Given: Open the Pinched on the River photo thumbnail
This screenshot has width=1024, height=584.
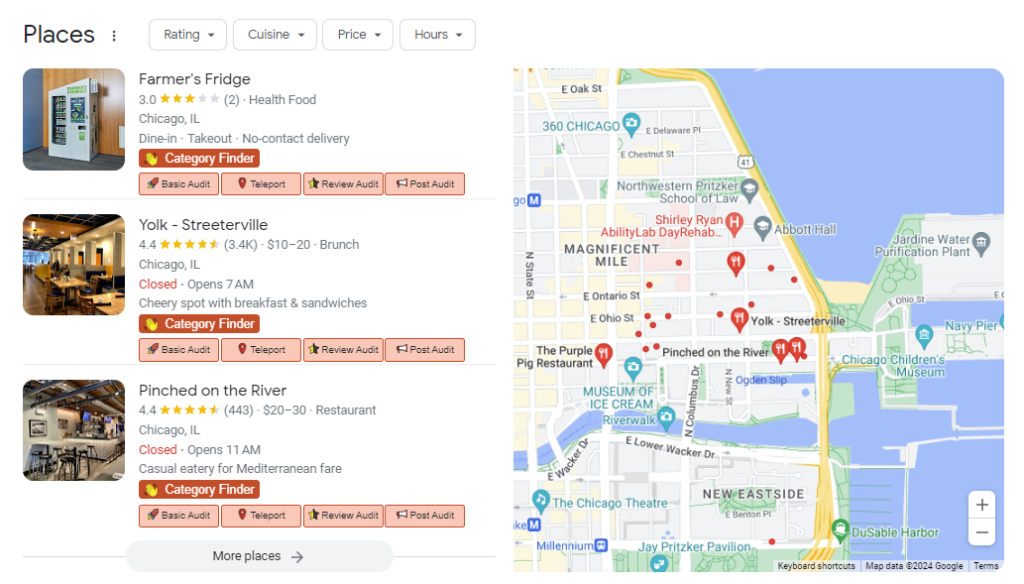Looking at the screenshot, I should [74, 430].
